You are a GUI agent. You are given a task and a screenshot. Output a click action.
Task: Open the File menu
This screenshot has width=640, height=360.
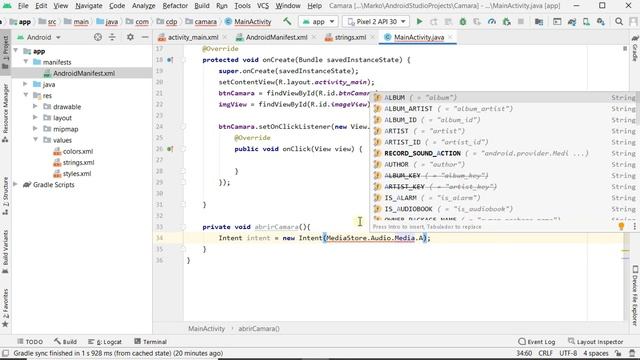(23, 6)
